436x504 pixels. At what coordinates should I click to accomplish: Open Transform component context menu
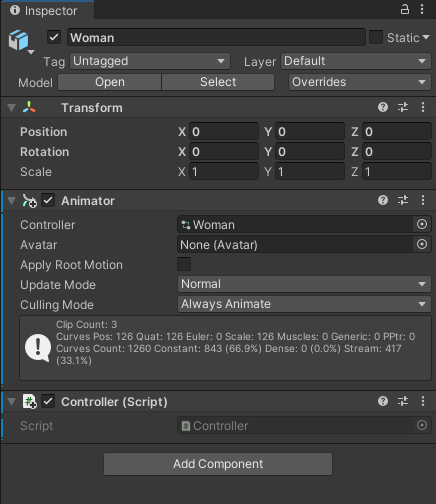(423, 107)
